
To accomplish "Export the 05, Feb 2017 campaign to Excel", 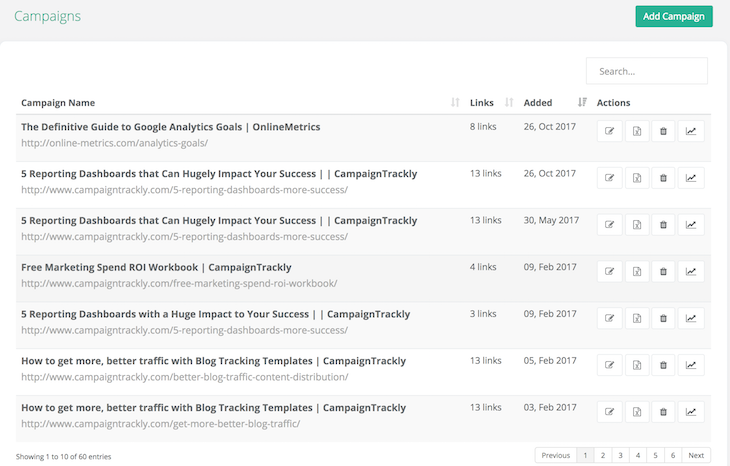I will pyautogui.click(x=637, y=365).
